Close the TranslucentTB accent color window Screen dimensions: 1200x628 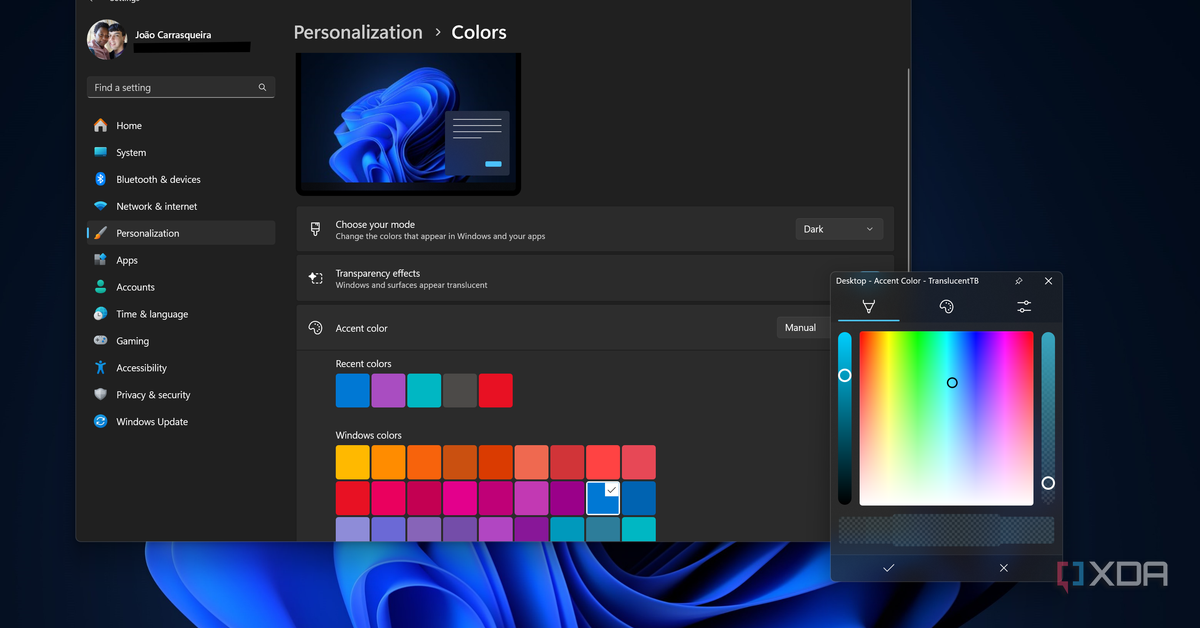(1048, 281)
